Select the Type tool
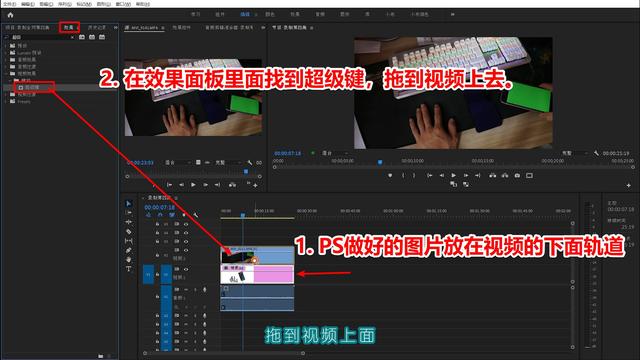The image size is (640, 360). point(129,269)
